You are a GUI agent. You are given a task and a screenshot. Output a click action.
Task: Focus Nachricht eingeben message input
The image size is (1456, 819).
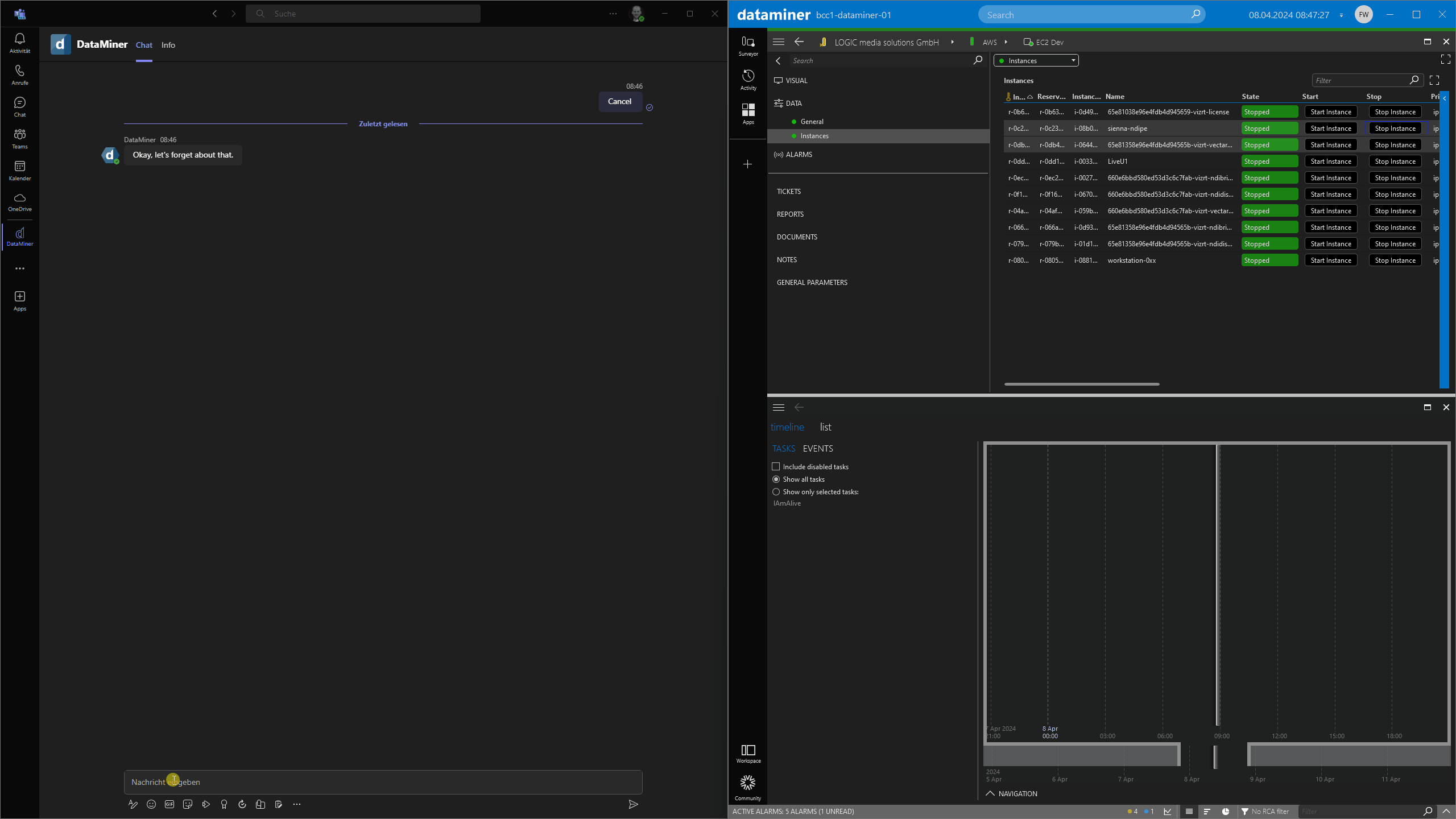coord(383,782)
